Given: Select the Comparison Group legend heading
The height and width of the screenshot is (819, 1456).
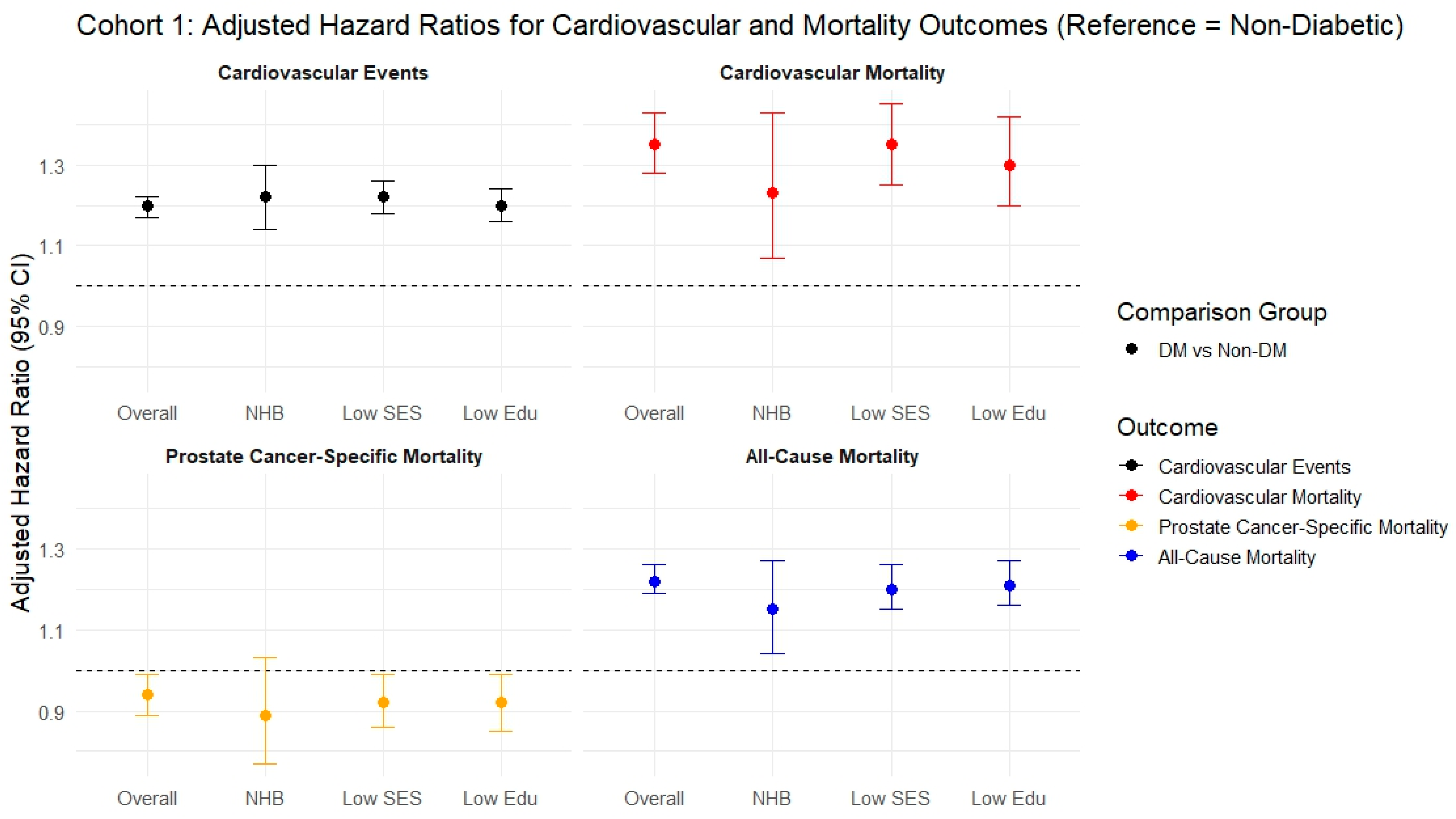Looking at the screenshot, I should [x=1221, y=312].
